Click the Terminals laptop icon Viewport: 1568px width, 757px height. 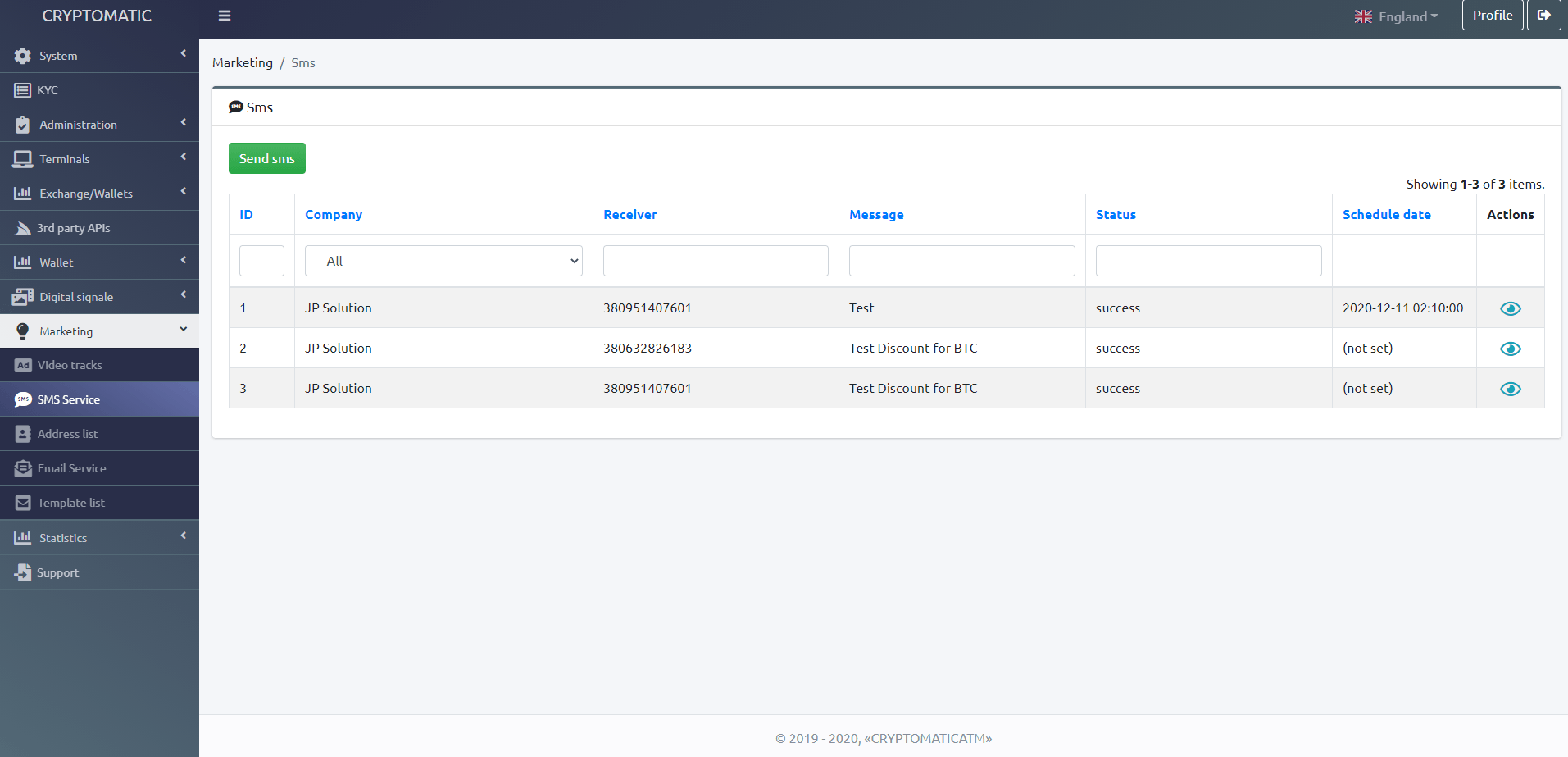(22, 159)
